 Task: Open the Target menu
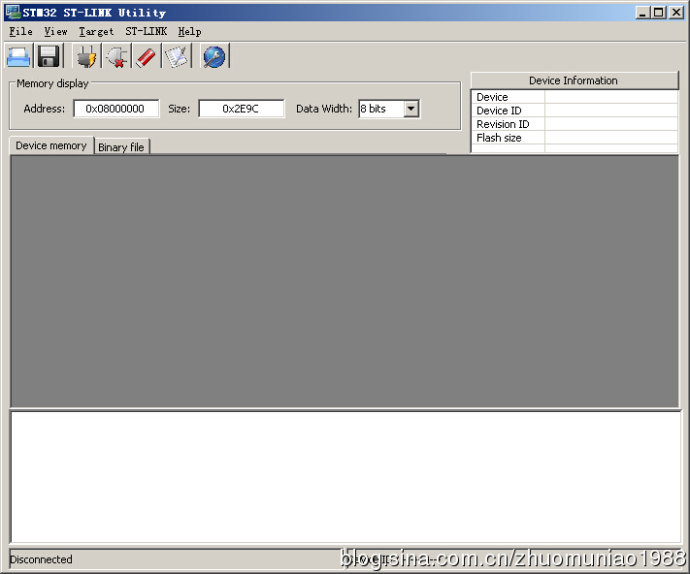tap(97, 32)
